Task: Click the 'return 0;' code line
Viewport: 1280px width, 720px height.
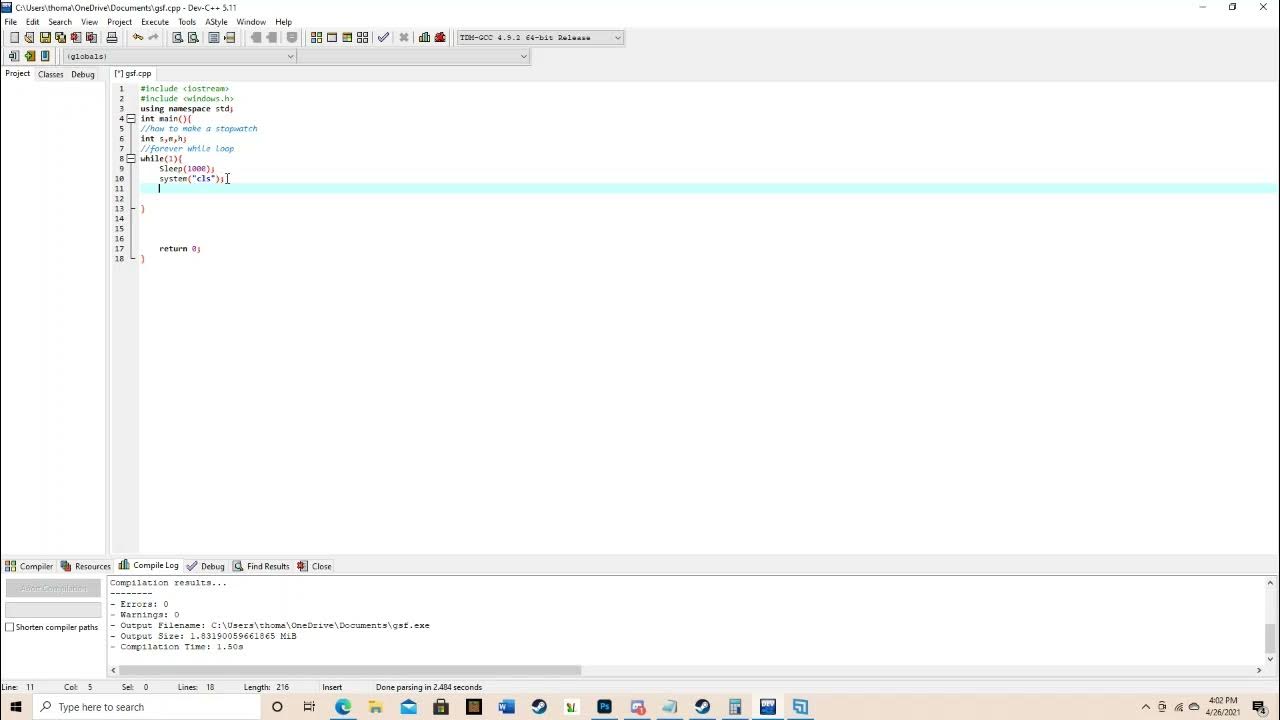Action: pyautogui.click(x=179, y=249)
